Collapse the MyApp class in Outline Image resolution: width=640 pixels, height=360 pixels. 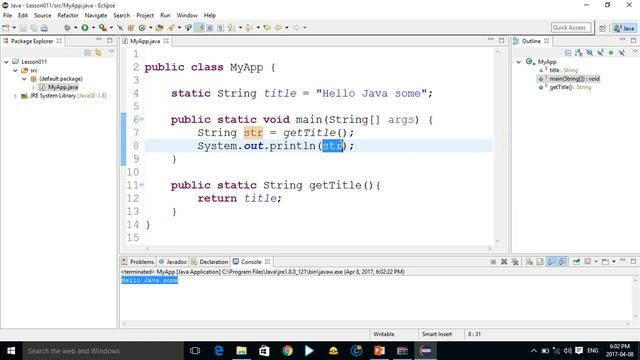click(519, 62)
